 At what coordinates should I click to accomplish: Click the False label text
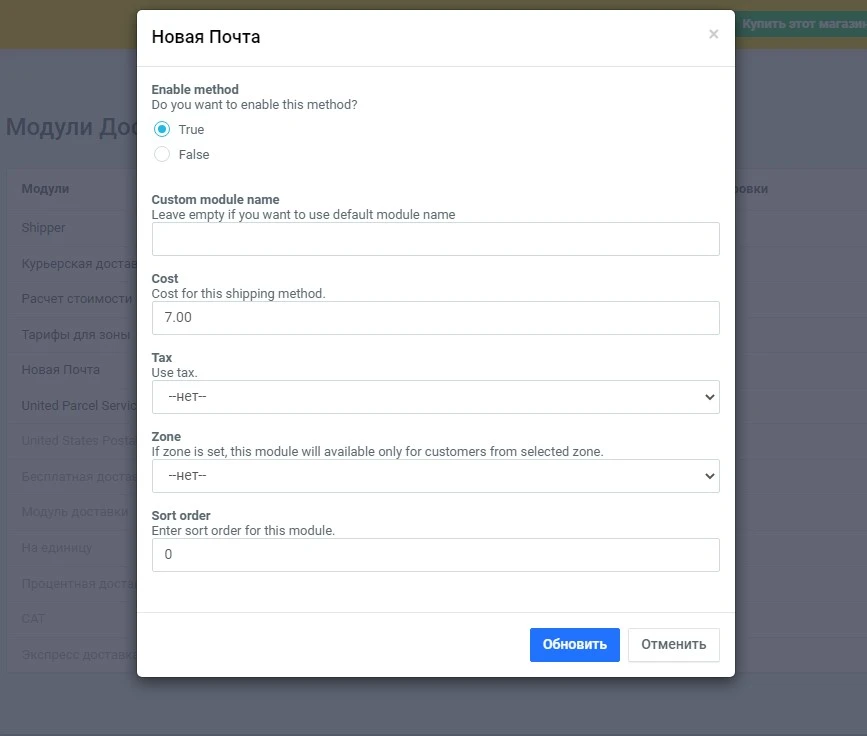(194, 154)
